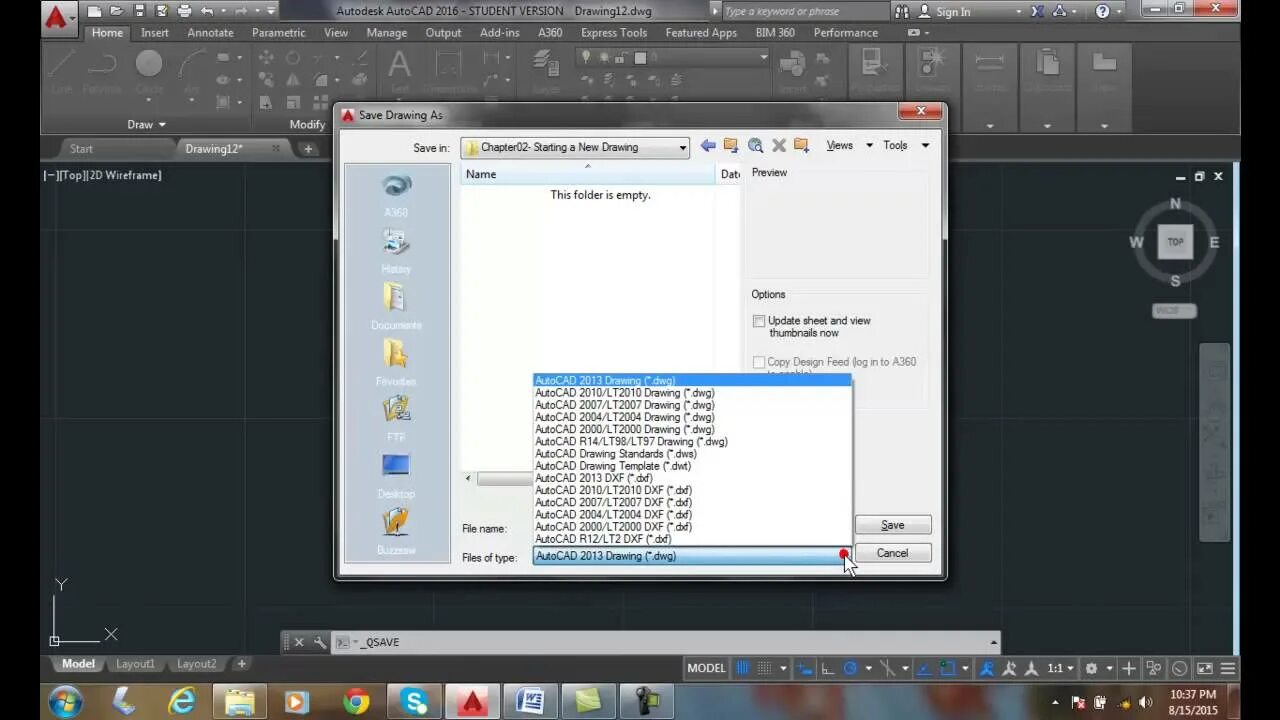Open Documents location in Save dialog sidebar
1280x720 pixels.
tap(396, 307)
